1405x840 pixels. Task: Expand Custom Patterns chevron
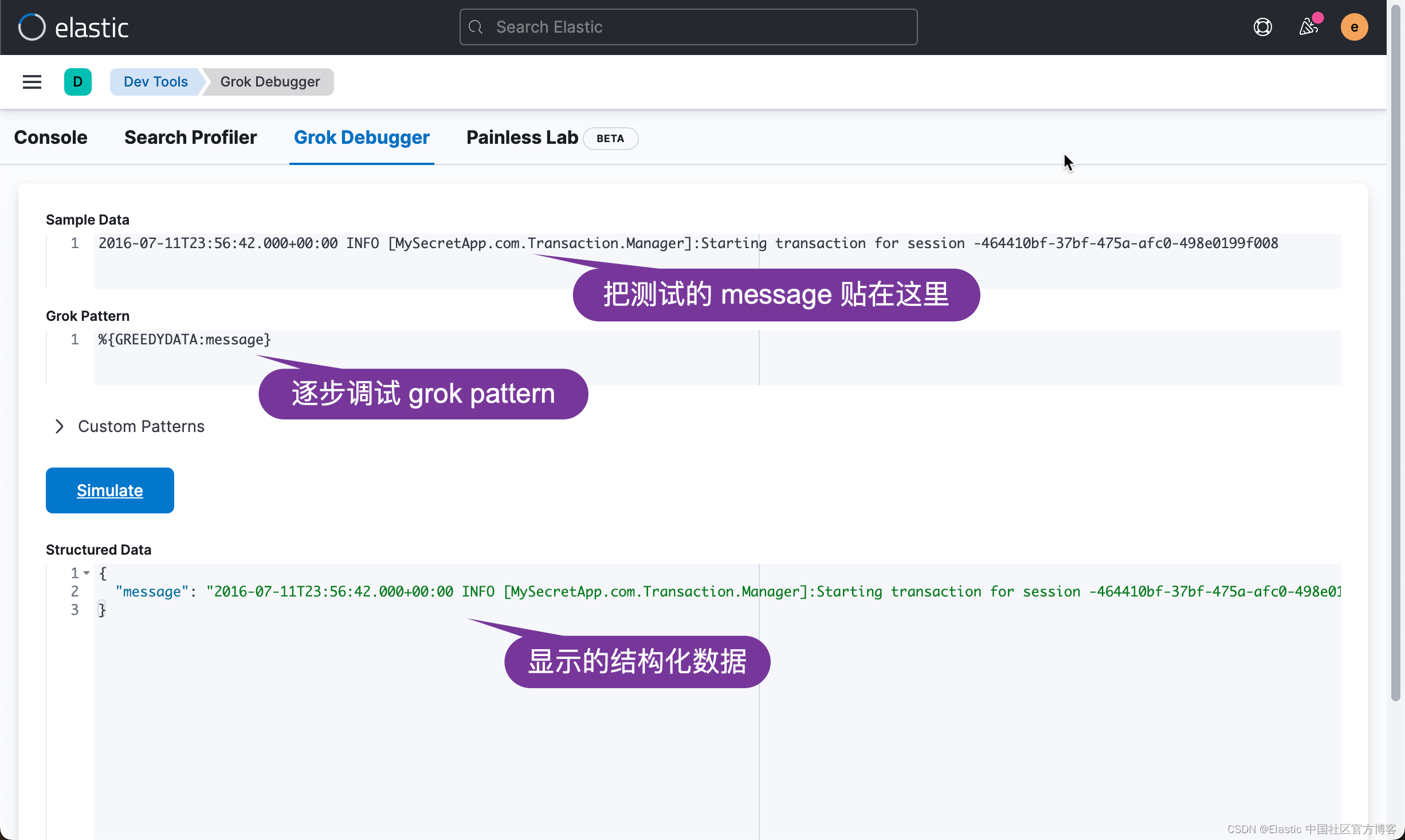click(x=59, y=426)
